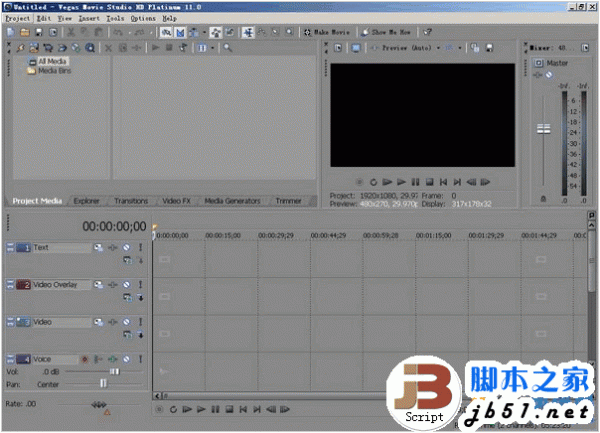600x433 pixels.
Task: Select the Normal Edit tool
Action: tap(248, 33)
